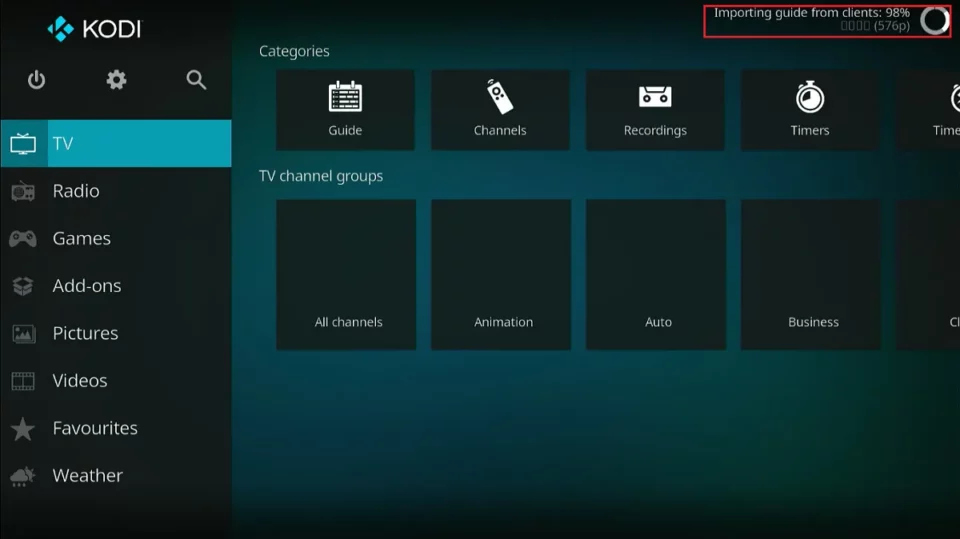Screen dimensions: 960x539
Task: Click the favourites star icon
Action: tap(23, 429)
